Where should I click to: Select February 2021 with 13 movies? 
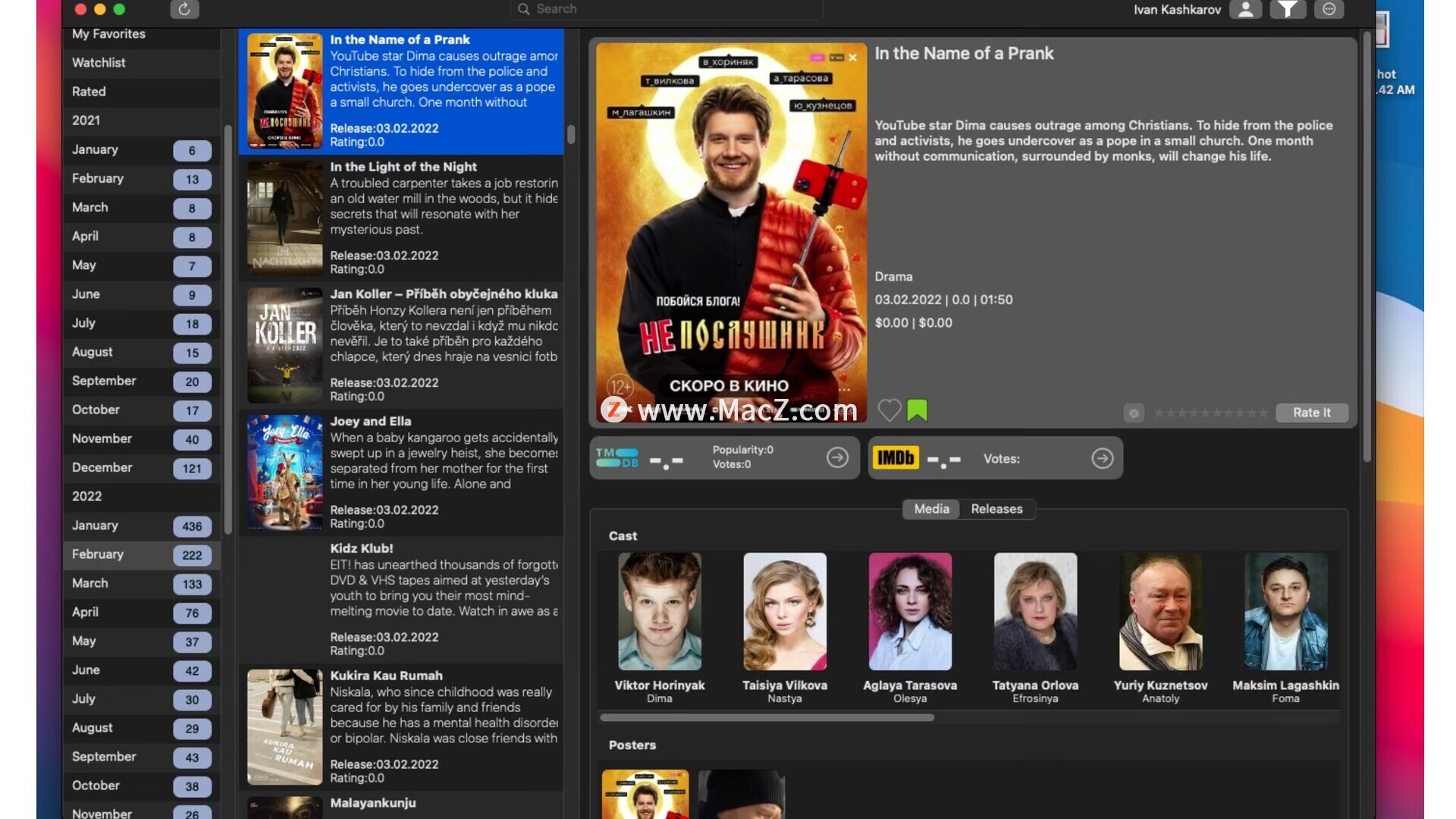pos(141,179)
